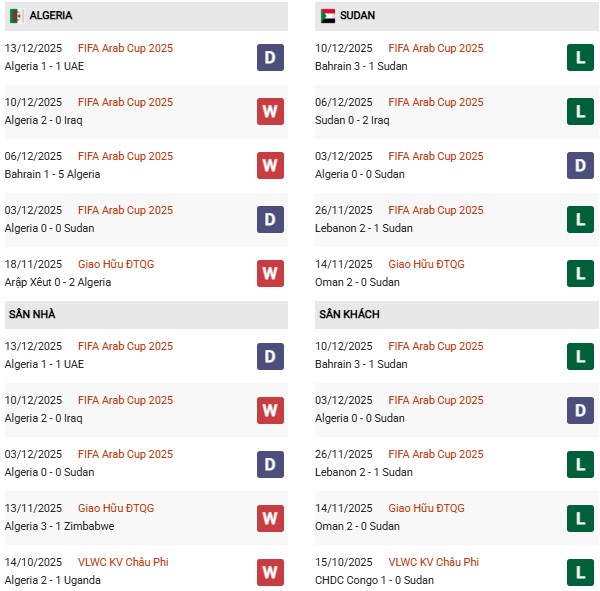Click the Bahrain 1 - 5 Algeria match result
The height and width of the screenshot is (591, 600).
pos(52,174)
